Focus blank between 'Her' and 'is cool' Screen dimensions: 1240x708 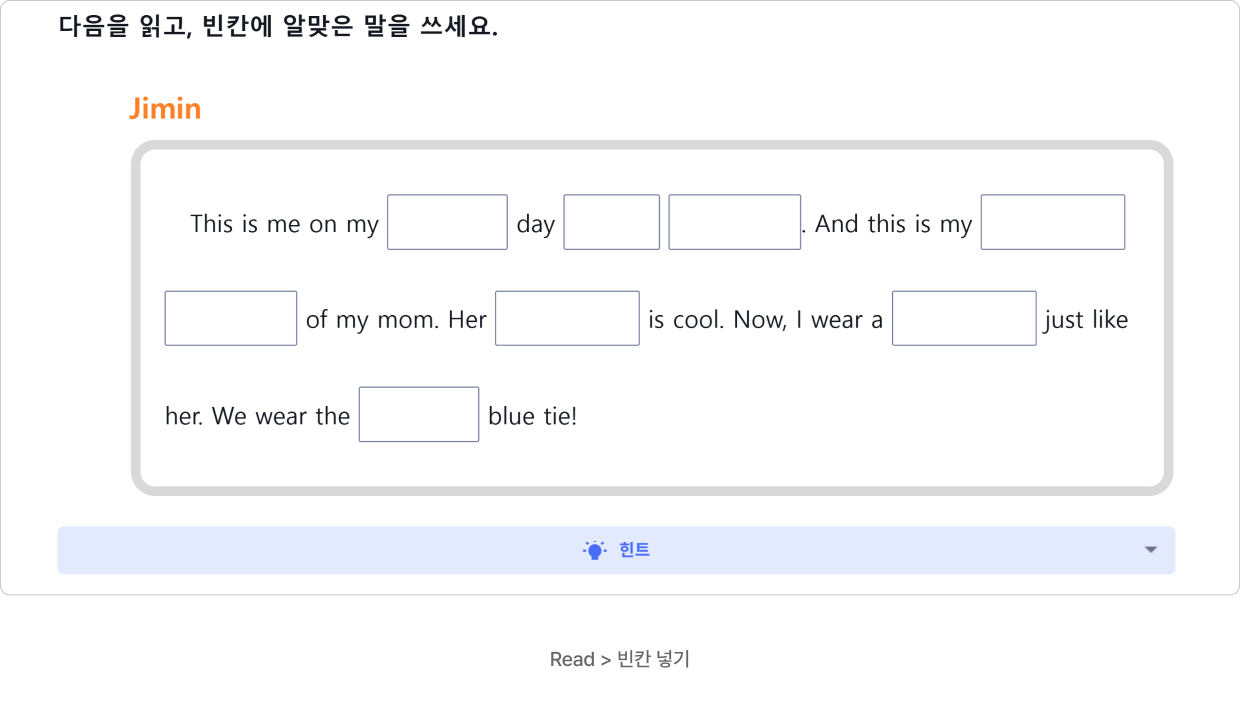coord(567,318)
